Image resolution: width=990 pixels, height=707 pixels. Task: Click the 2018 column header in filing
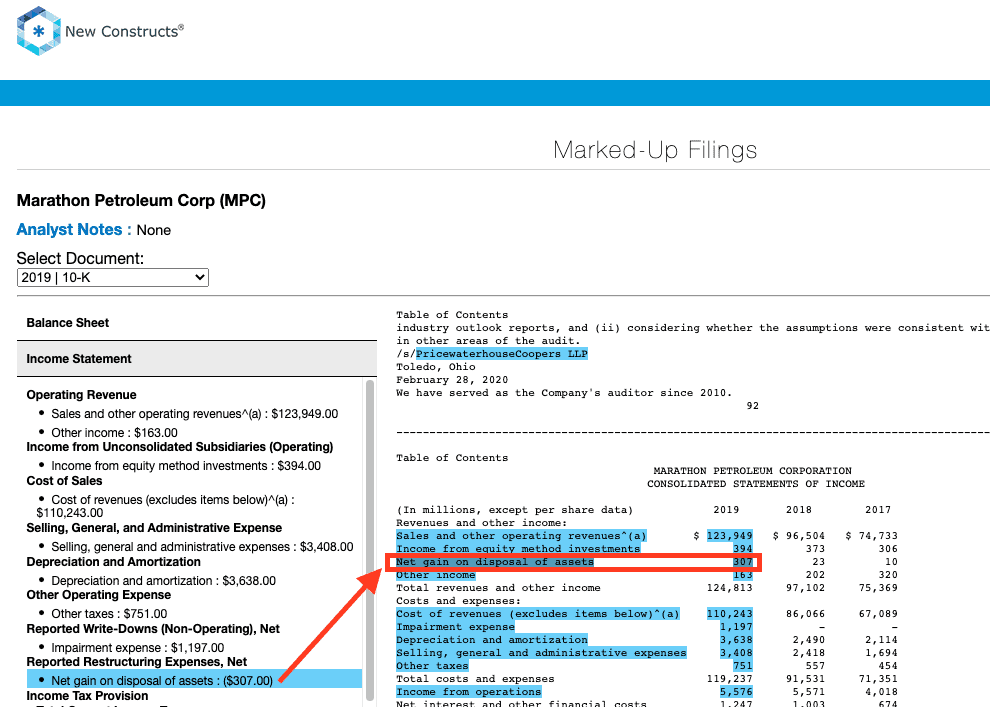point(799,510)
